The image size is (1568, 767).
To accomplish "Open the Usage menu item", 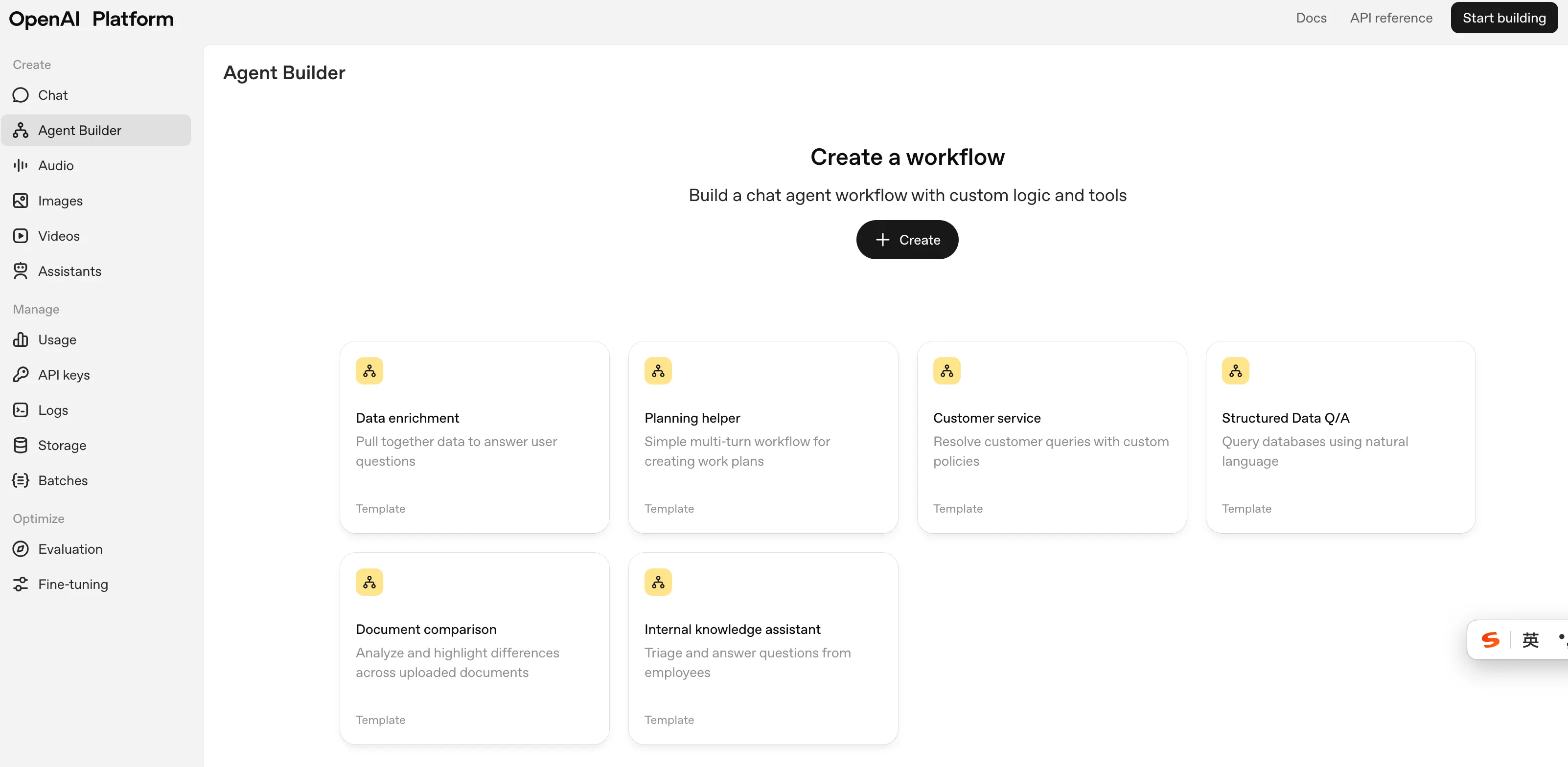I will (x=57, y=339).
